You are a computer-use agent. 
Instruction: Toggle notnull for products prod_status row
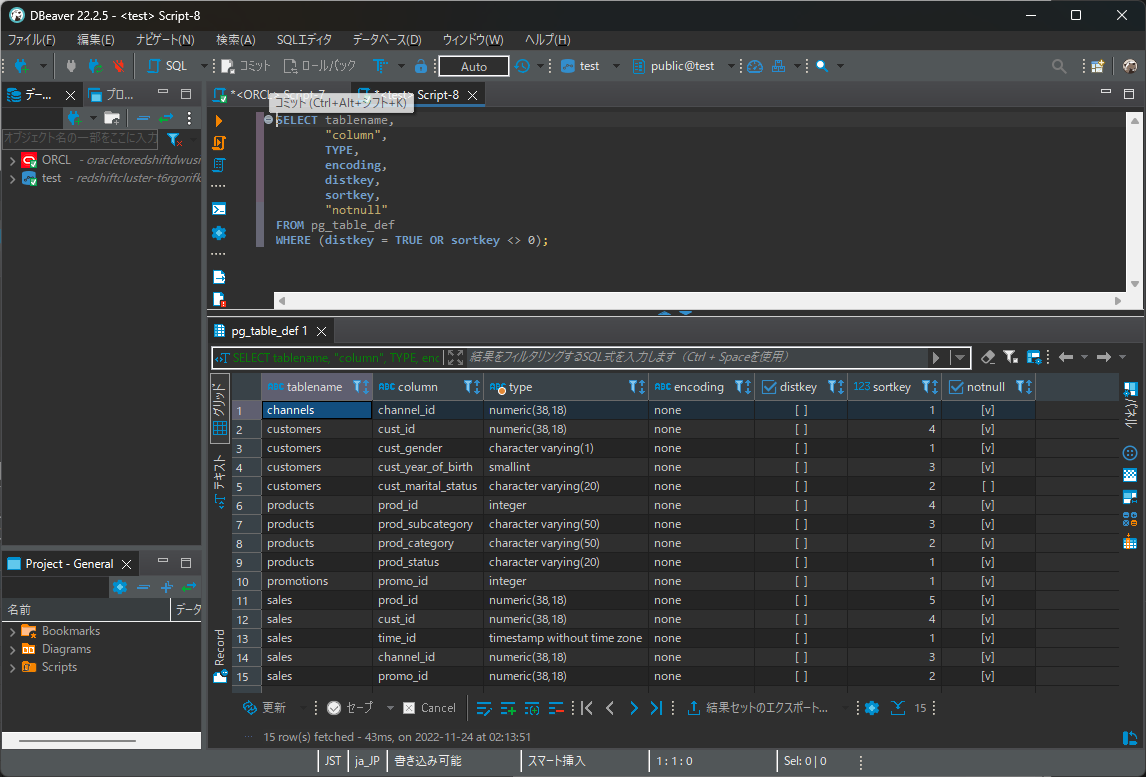coord(987,562)
